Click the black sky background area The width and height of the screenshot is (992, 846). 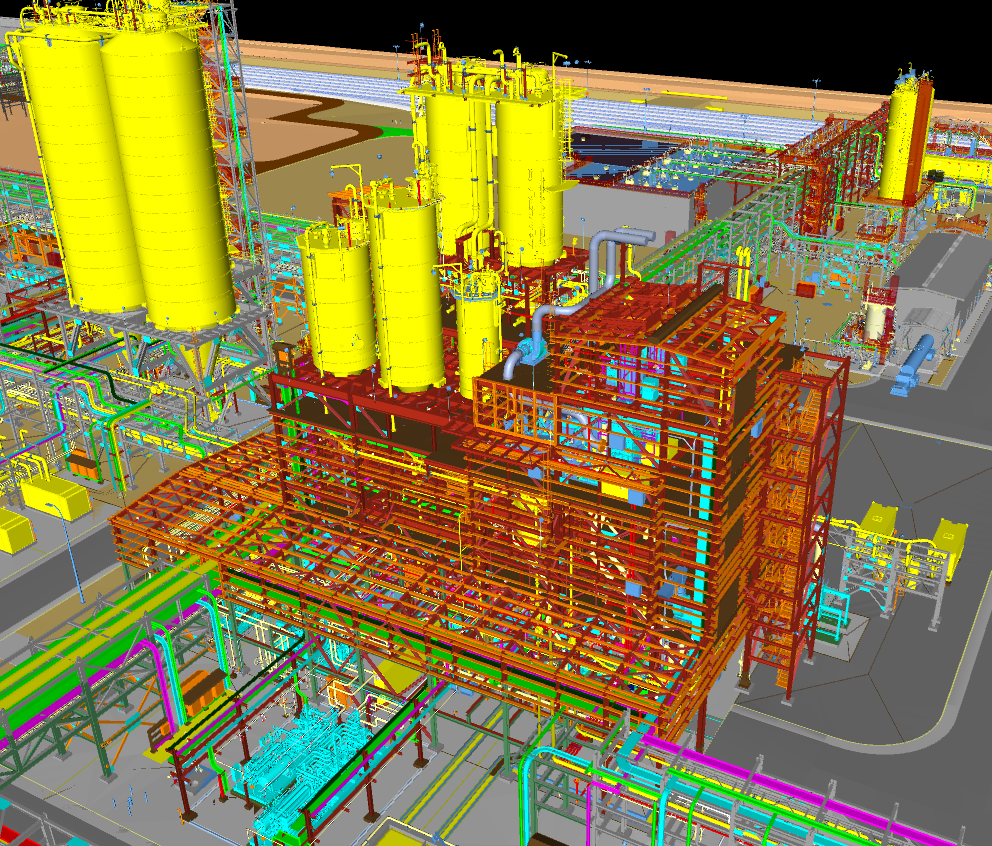(x=700, y=30)
